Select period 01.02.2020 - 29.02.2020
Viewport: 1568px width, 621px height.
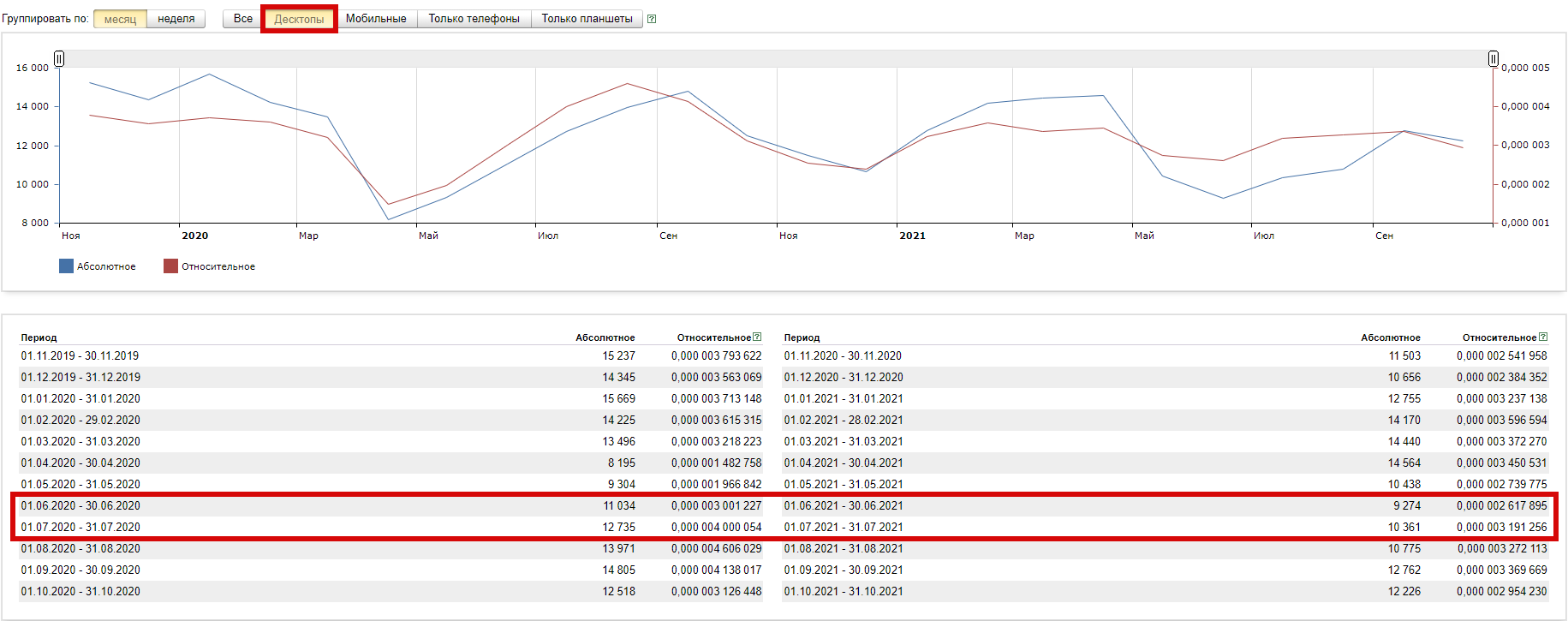pyautogui.click(x=81, y=420)
